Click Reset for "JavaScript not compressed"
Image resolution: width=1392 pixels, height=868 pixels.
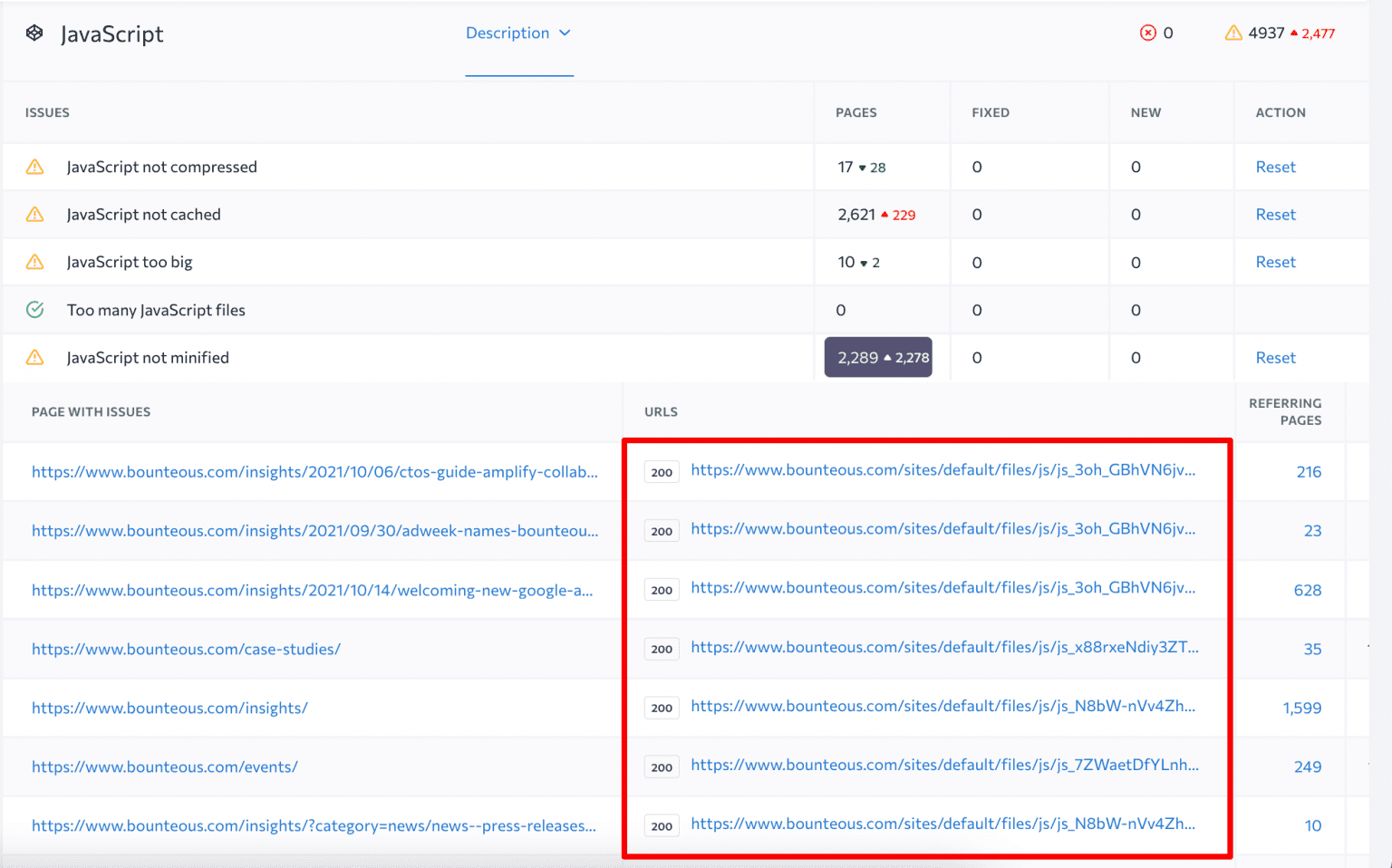(1275, 167)
